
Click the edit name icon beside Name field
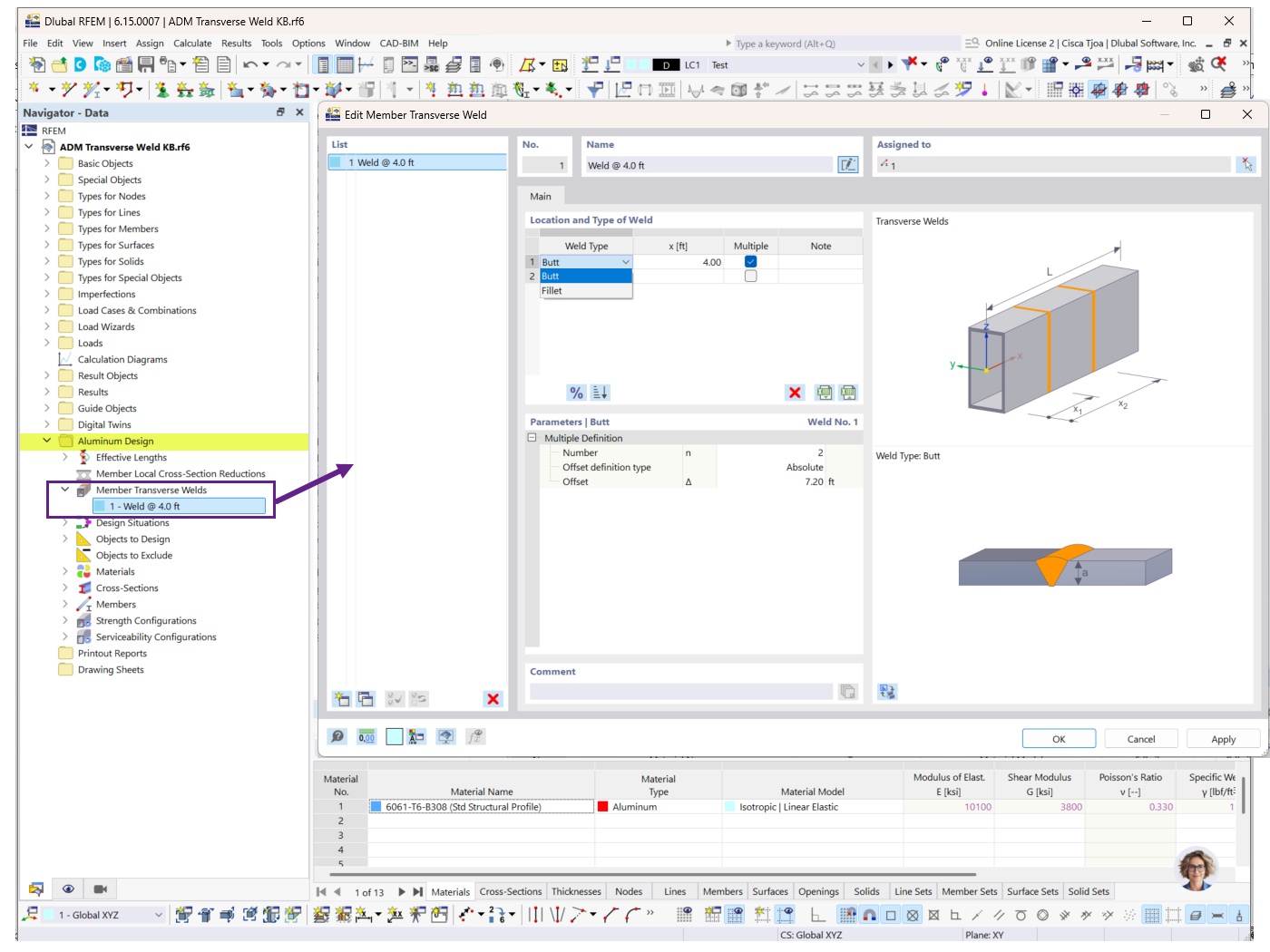848,165
